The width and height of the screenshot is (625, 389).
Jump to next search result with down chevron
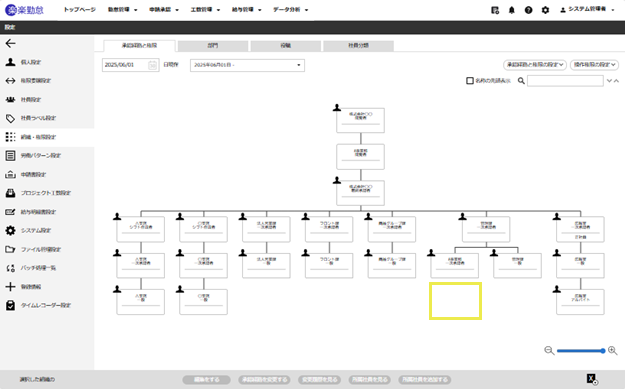(609, 81)
